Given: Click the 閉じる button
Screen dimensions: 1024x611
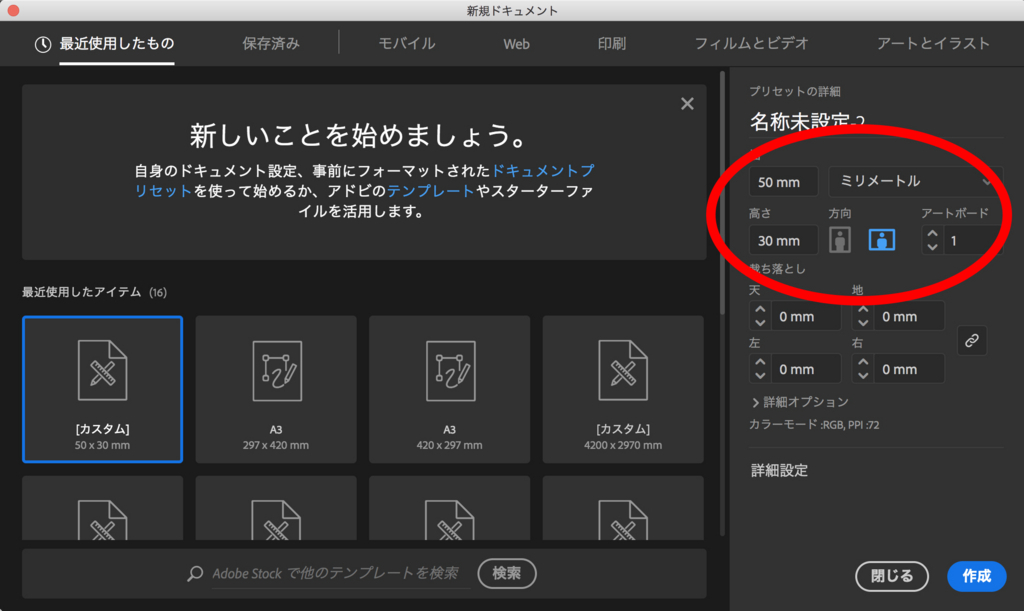Looking at the screenshot, I should click(x=892, y=576).
